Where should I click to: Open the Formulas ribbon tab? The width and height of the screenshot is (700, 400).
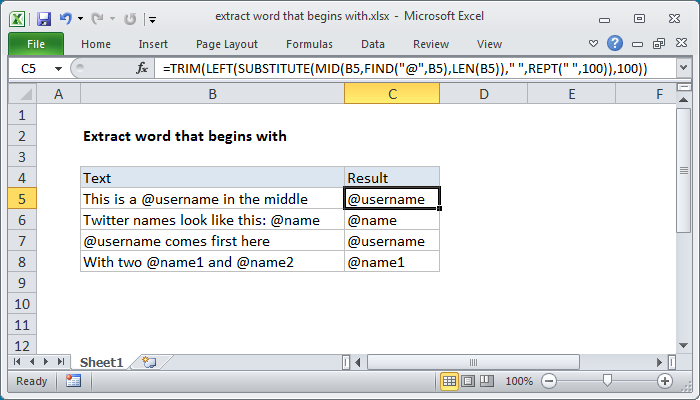[309, 44]
